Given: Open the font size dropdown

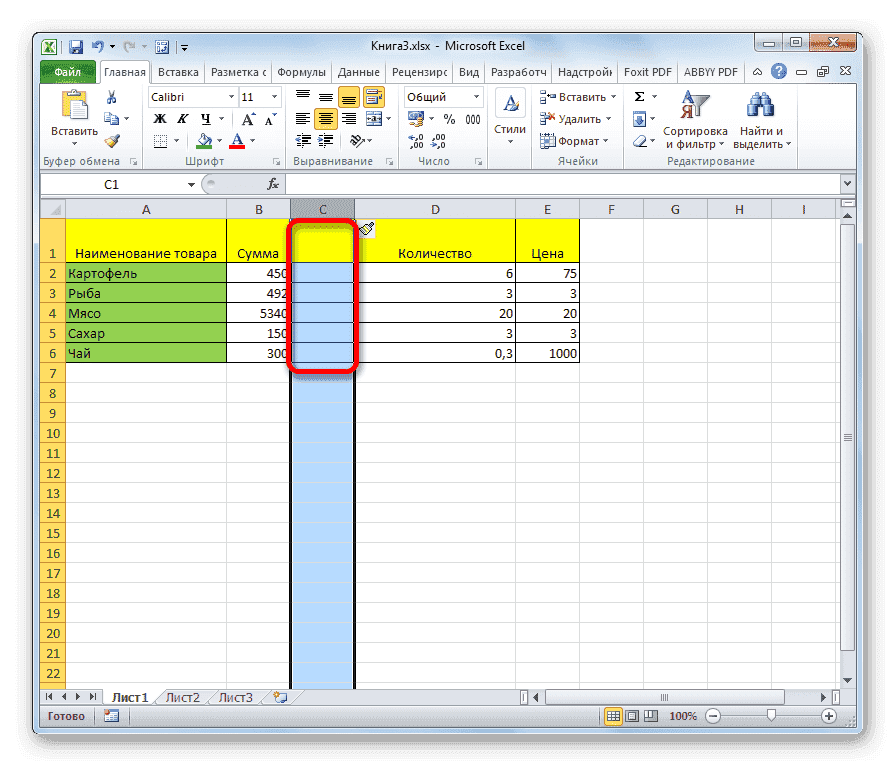Looking at the screenshot, I should point(275,96).
